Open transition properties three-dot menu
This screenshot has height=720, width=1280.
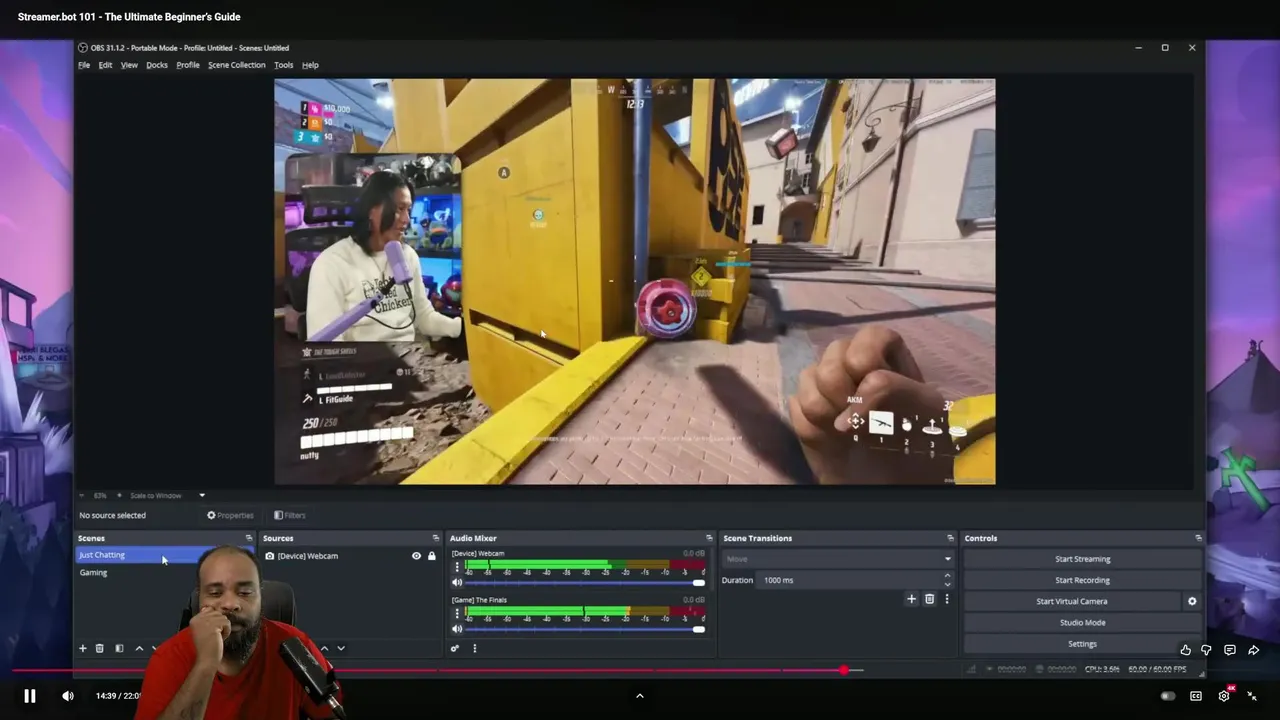pyautogui.click(x=946, y=599)
